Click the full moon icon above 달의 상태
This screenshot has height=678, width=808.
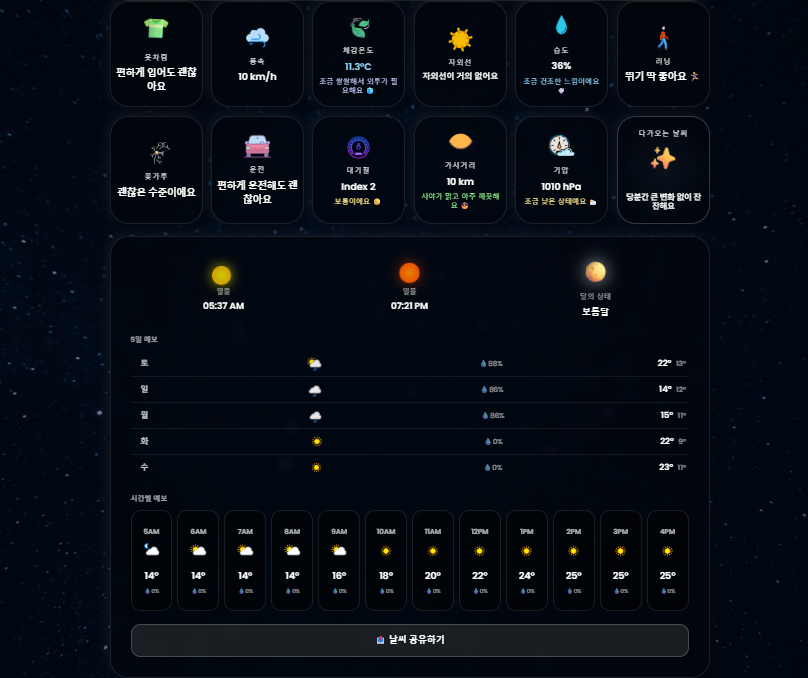(595, 272)
